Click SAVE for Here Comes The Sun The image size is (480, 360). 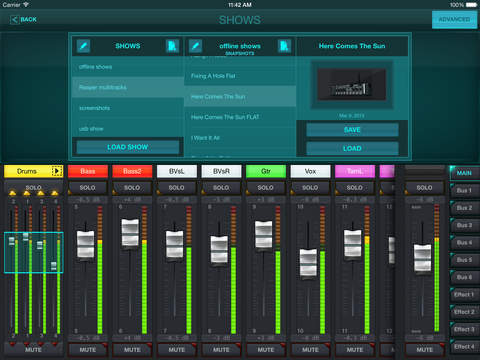point(352,130)
